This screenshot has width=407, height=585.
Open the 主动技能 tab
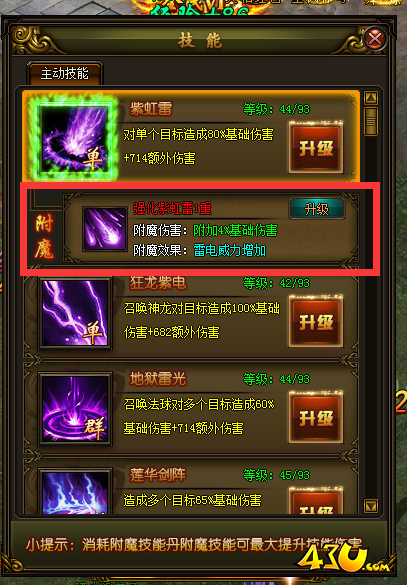(x=65, y=73)
